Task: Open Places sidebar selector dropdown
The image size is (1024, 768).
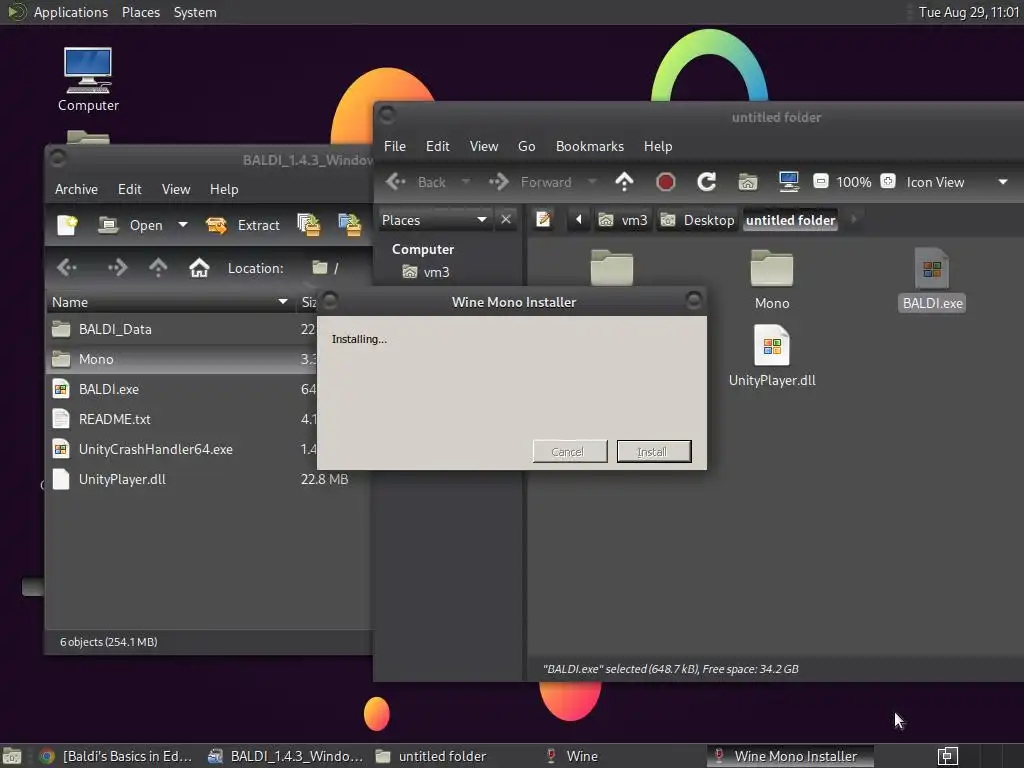Action: (434, 220)
